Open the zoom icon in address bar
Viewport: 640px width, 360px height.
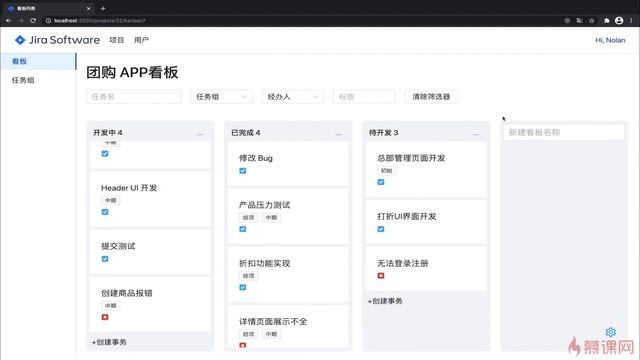click(567, 20)
